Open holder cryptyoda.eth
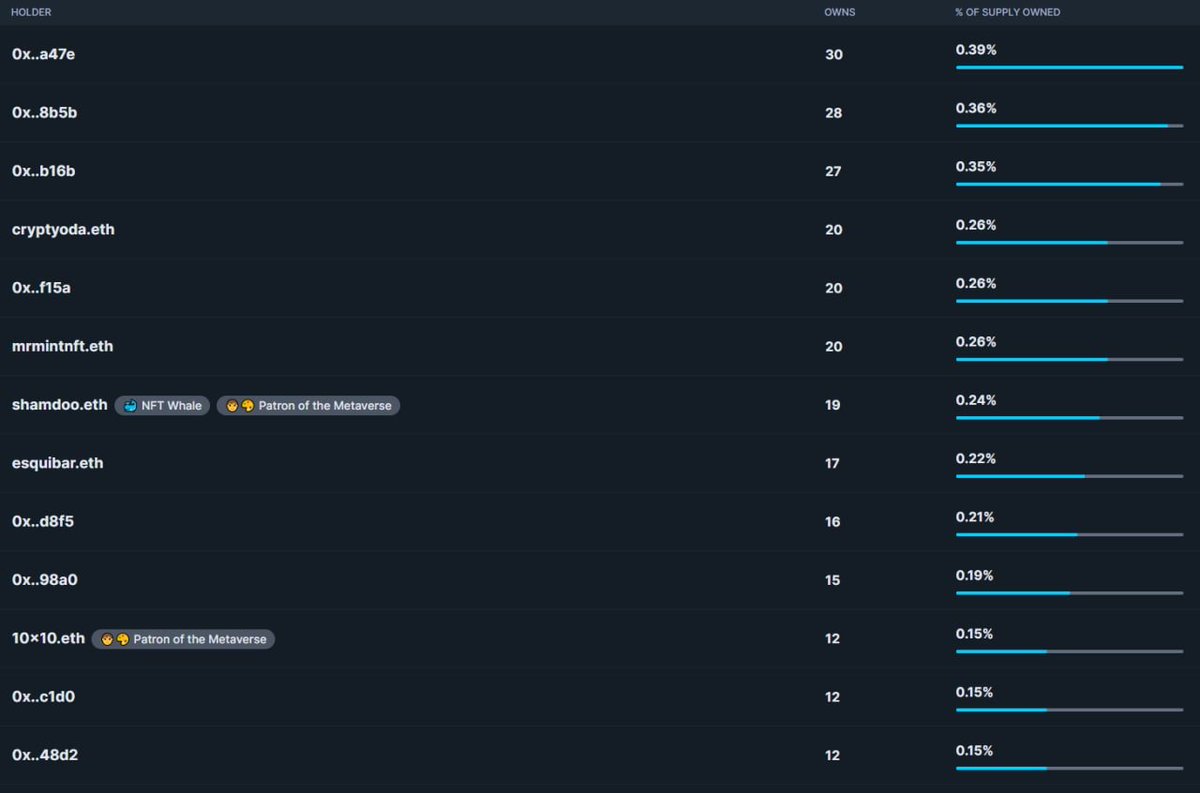1200x793 pixels. (63, 230)
